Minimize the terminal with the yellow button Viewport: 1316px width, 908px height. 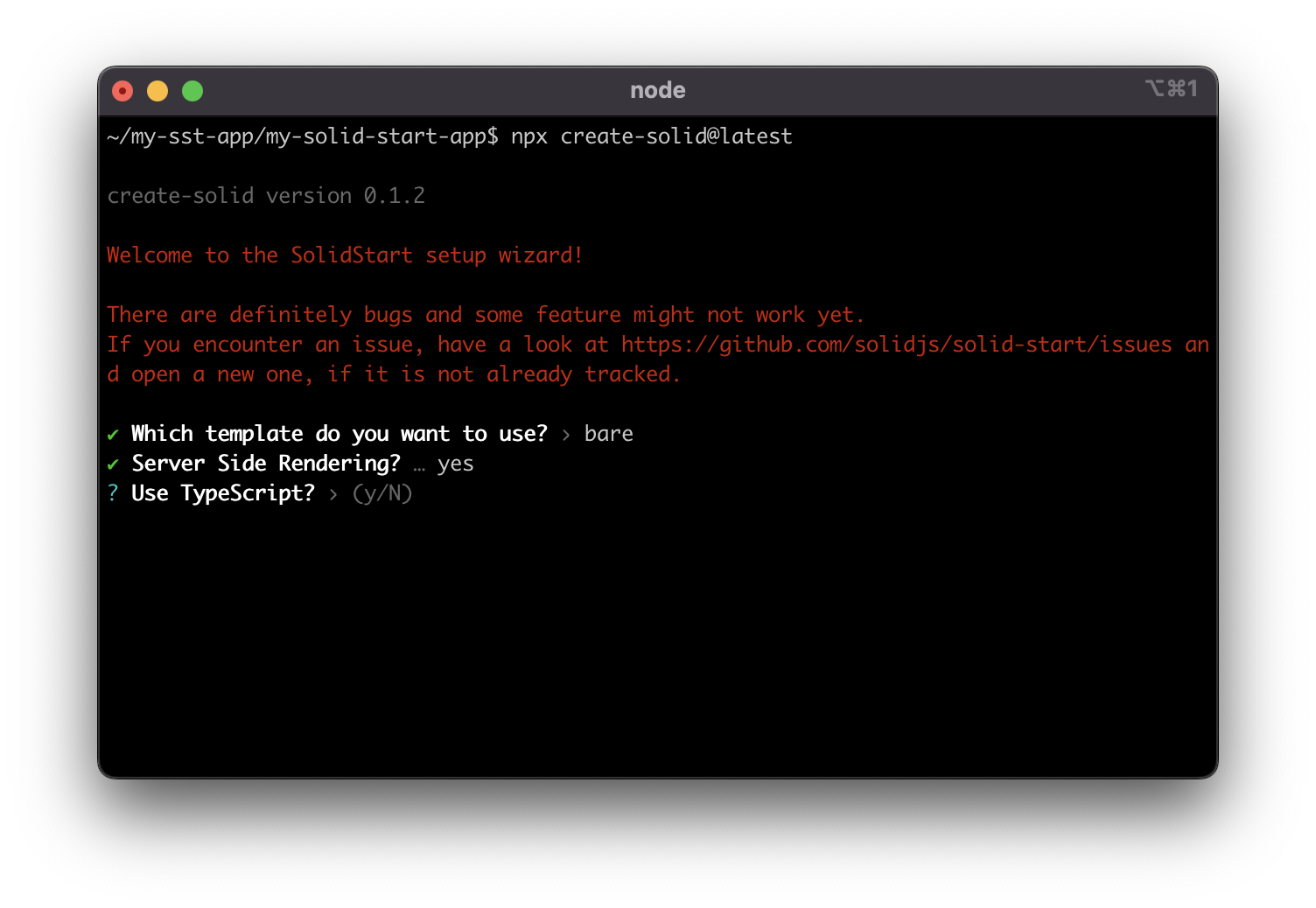point(157,91)
